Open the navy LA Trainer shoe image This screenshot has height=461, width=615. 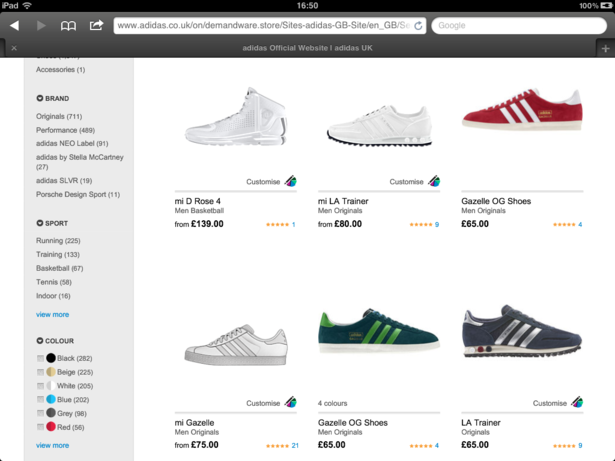pos(522,331)
